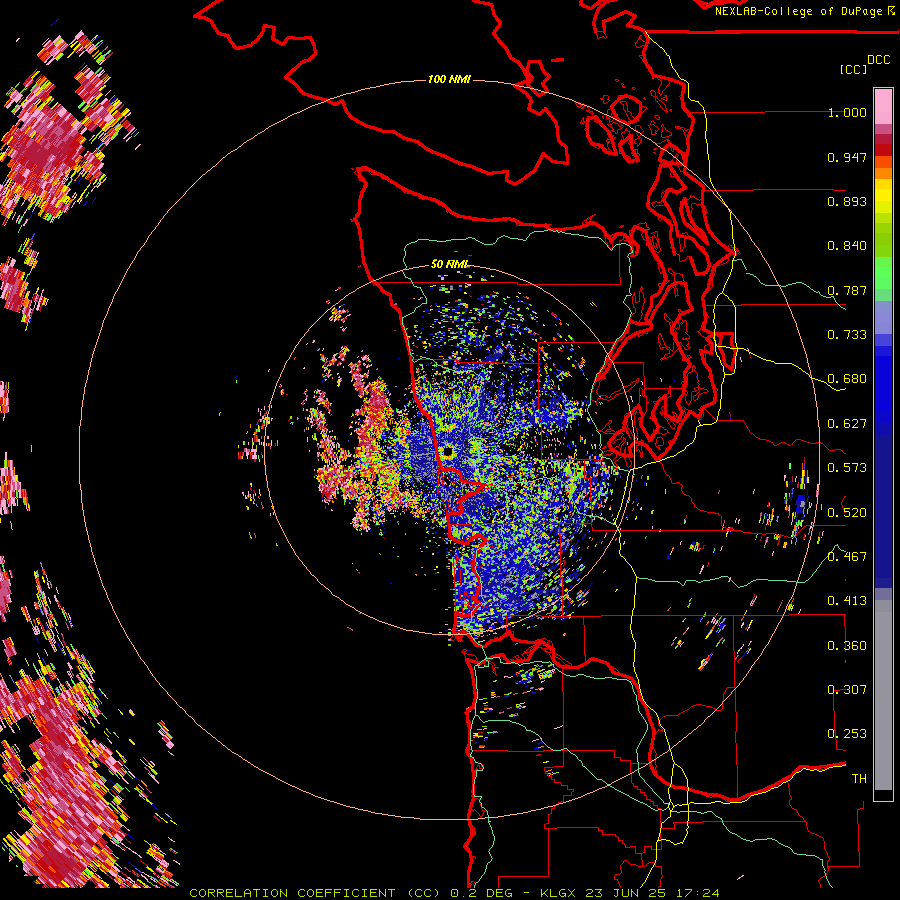Click the [CC] units label
Screen dimensions: 900x900
[853, 69]
